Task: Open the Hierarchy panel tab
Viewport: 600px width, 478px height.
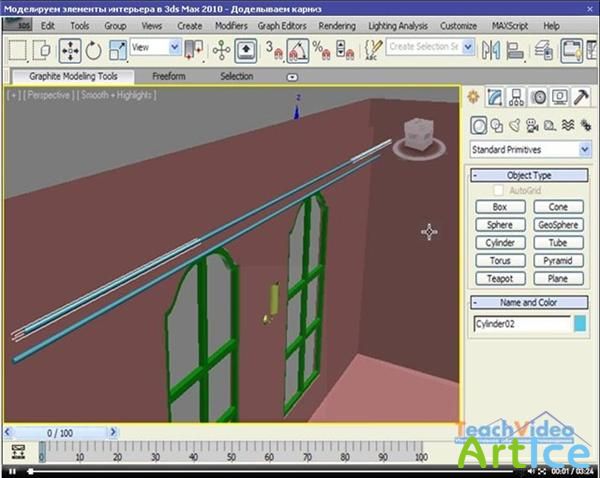Action: coord(516,97)
